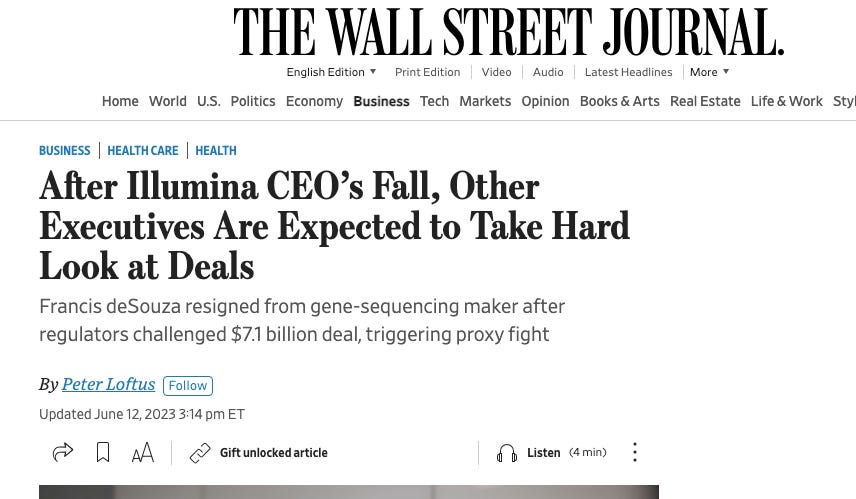
Task: Open Peter Loftus author page
Action: pyautogui.click(x=109, y=384)
